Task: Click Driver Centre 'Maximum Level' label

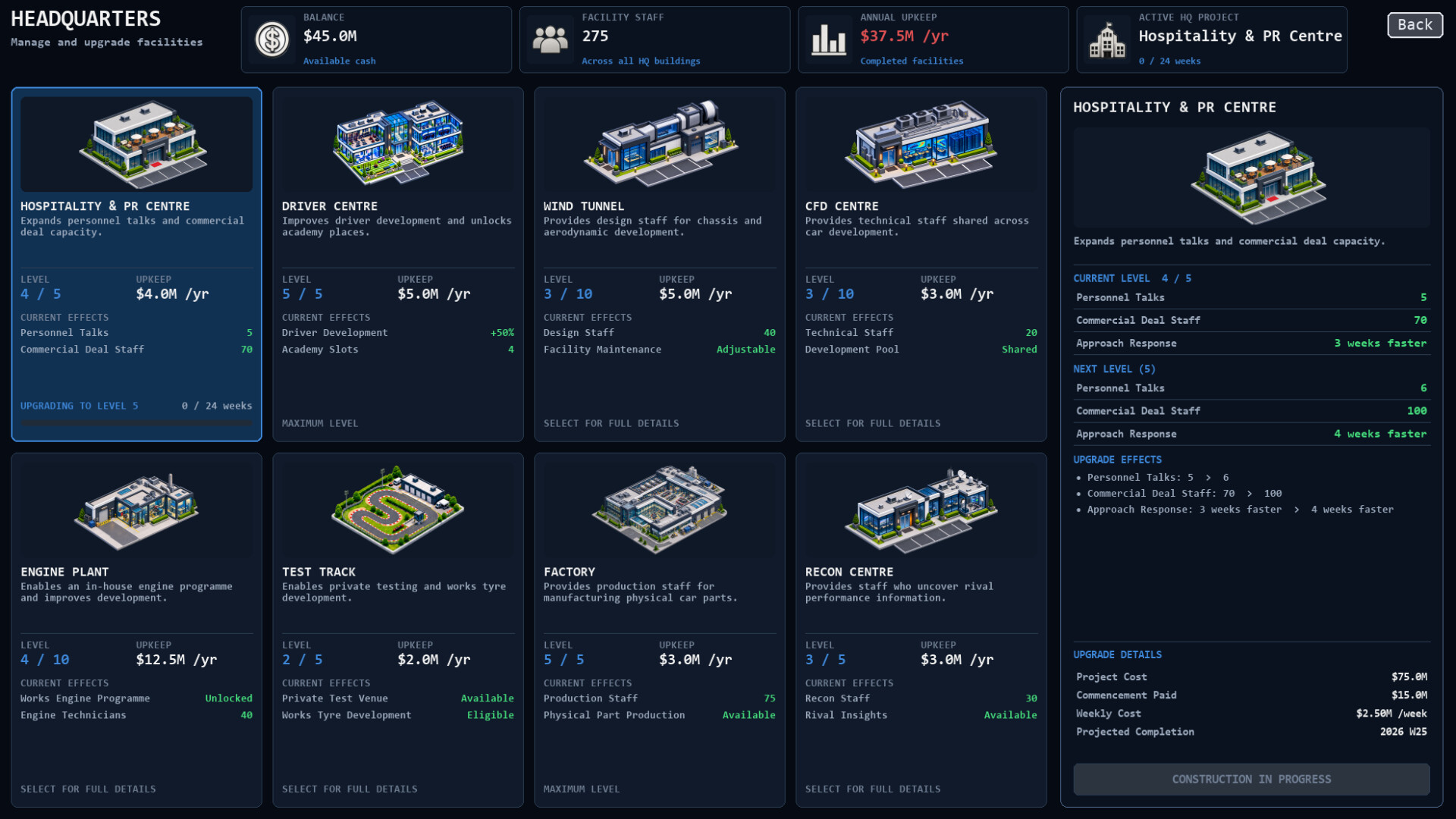Action: [x=320, y=424]
